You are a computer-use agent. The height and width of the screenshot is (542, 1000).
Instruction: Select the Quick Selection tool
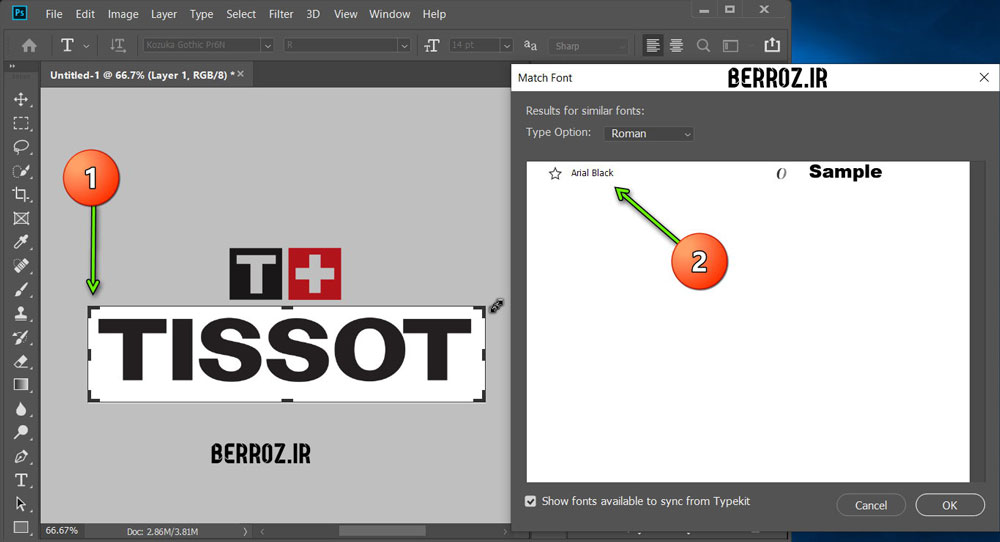coord(21,171)
